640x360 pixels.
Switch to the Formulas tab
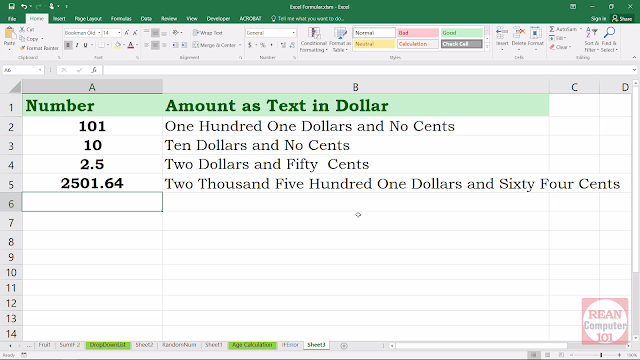121,19
